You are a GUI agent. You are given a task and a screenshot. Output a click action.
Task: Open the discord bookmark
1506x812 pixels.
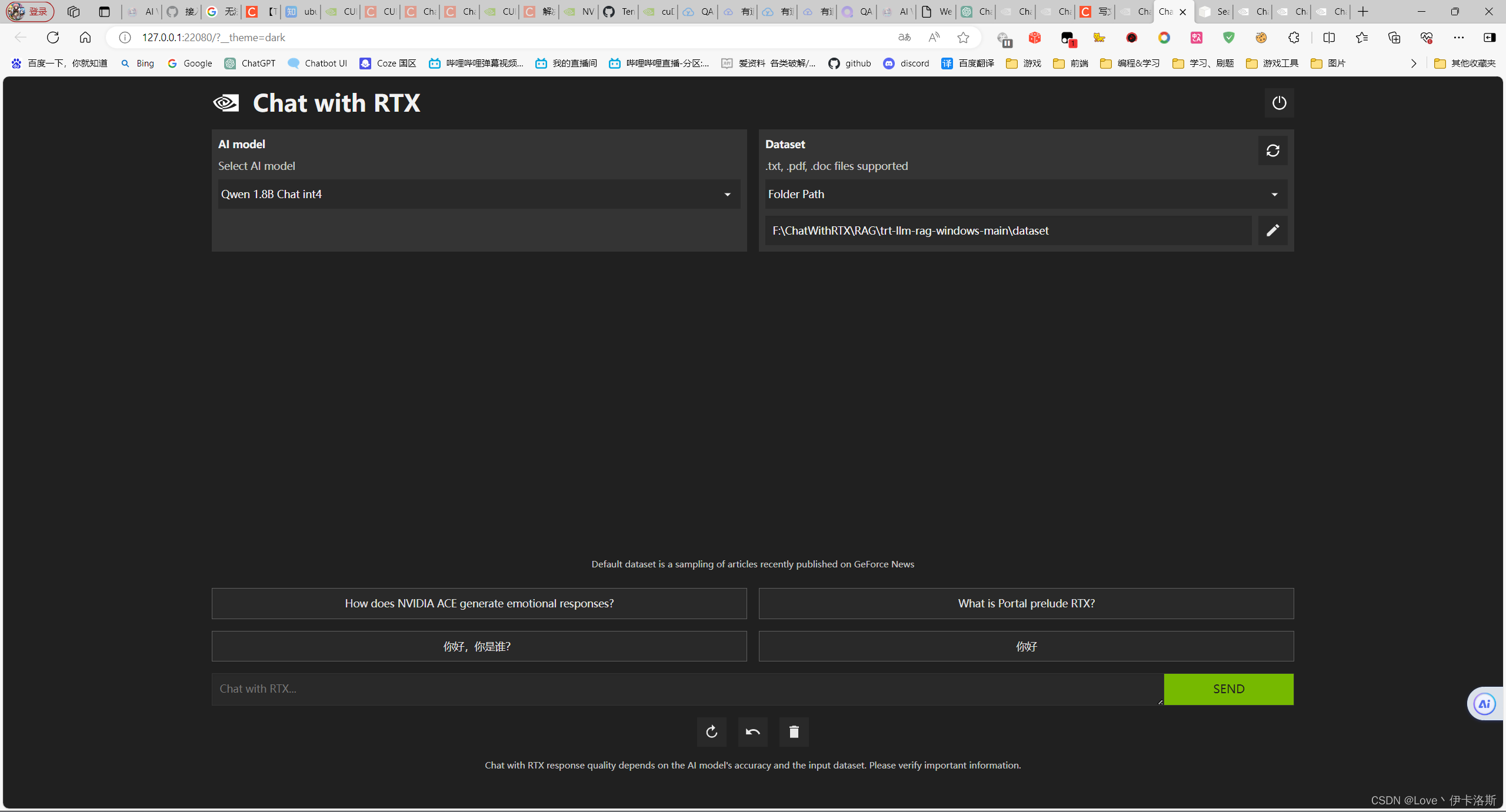click(906, 64)
